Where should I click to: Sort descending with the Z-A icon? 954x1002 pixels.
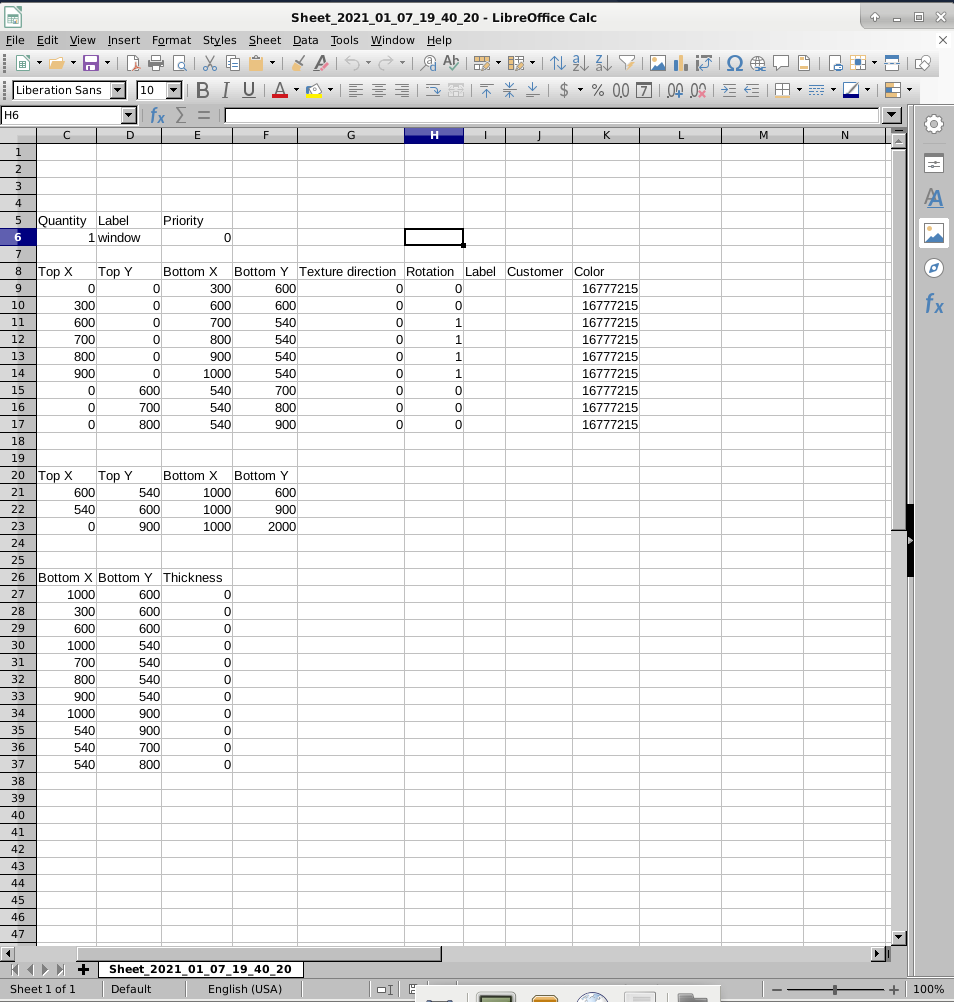click(603, 63)
